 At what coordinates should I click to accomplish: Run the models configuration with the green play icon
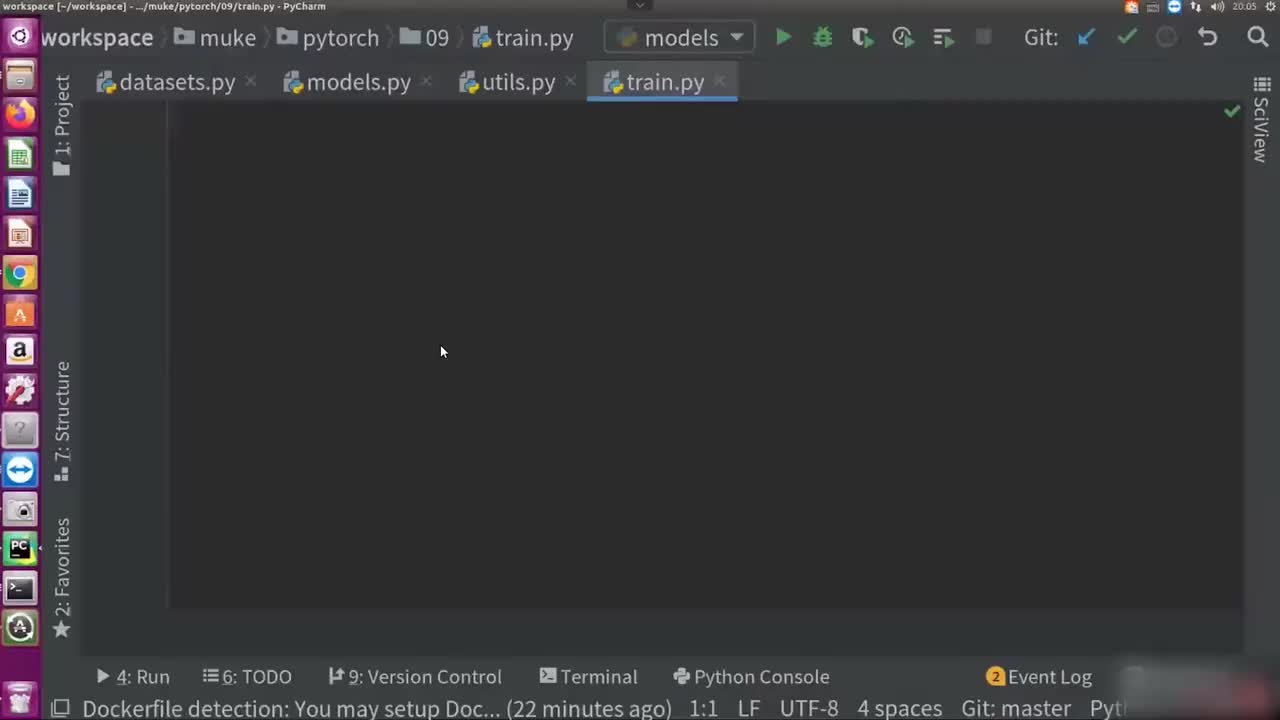tap(783, 38)
